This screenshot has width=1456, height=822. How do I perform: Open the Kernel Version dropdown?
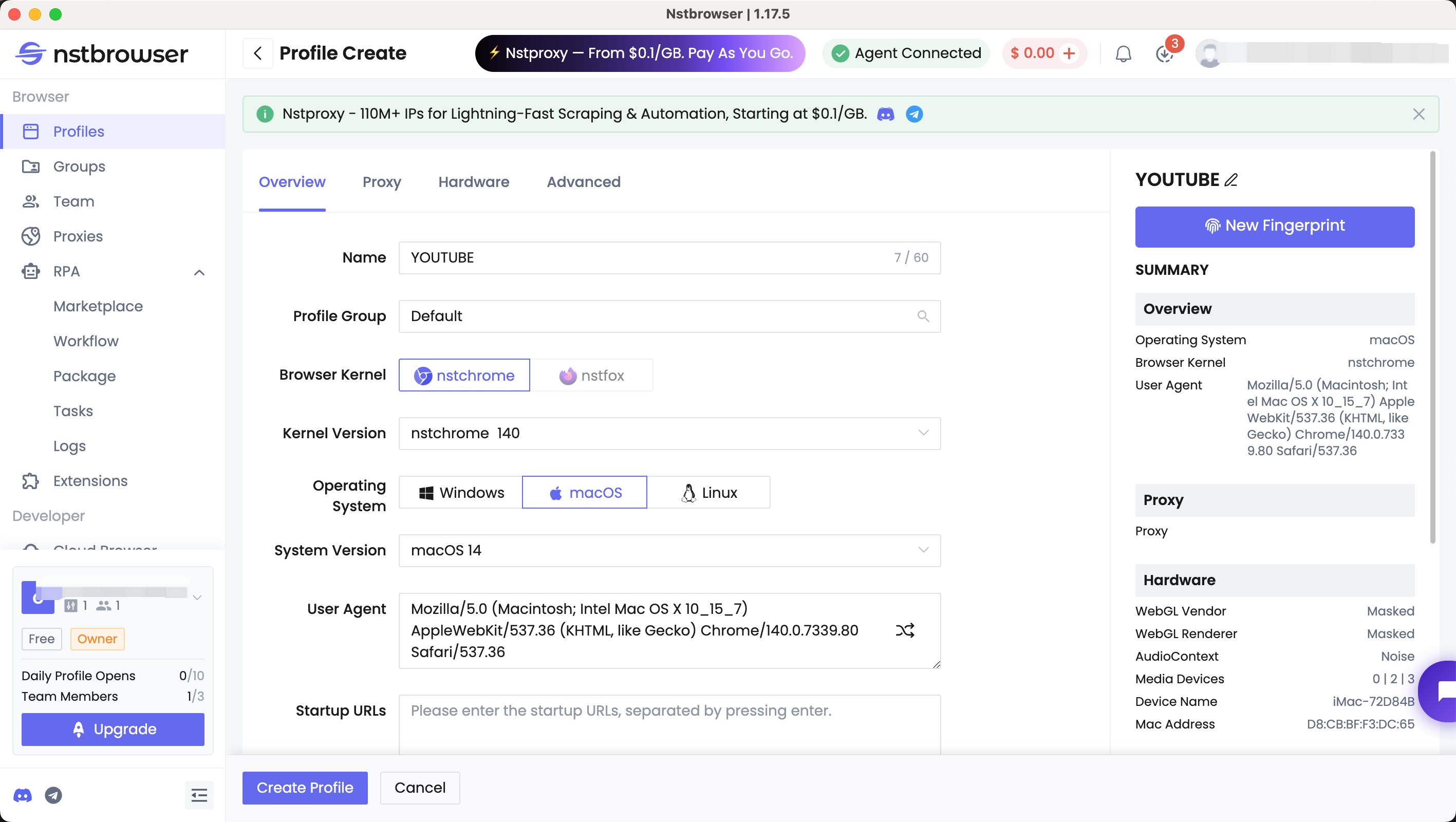pyautogui.click(x=924, y=433)
